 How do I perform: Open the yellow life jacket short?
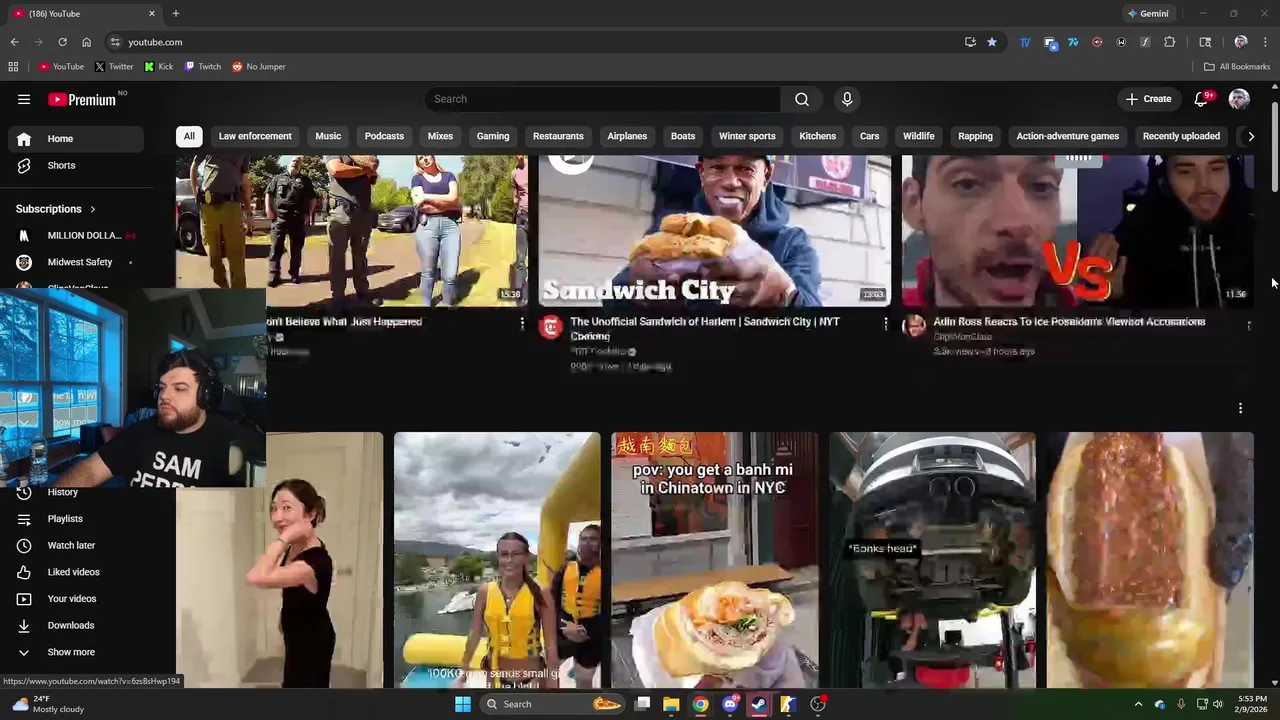pos(497,560)
